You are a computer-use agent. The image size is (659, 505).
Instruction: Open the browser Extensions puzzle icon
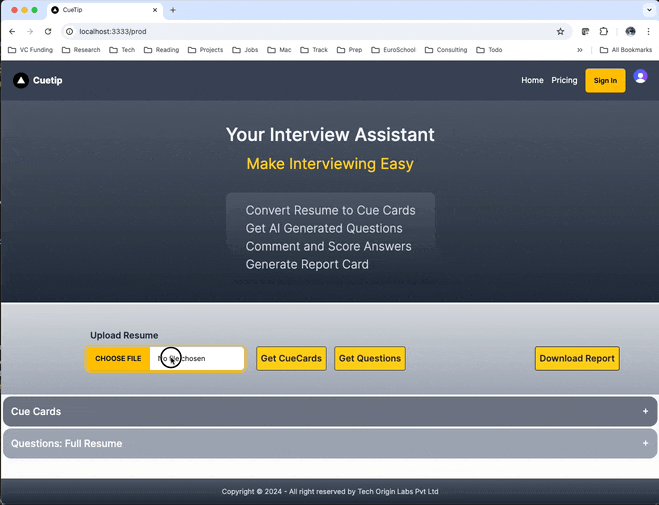pos(604,32)
